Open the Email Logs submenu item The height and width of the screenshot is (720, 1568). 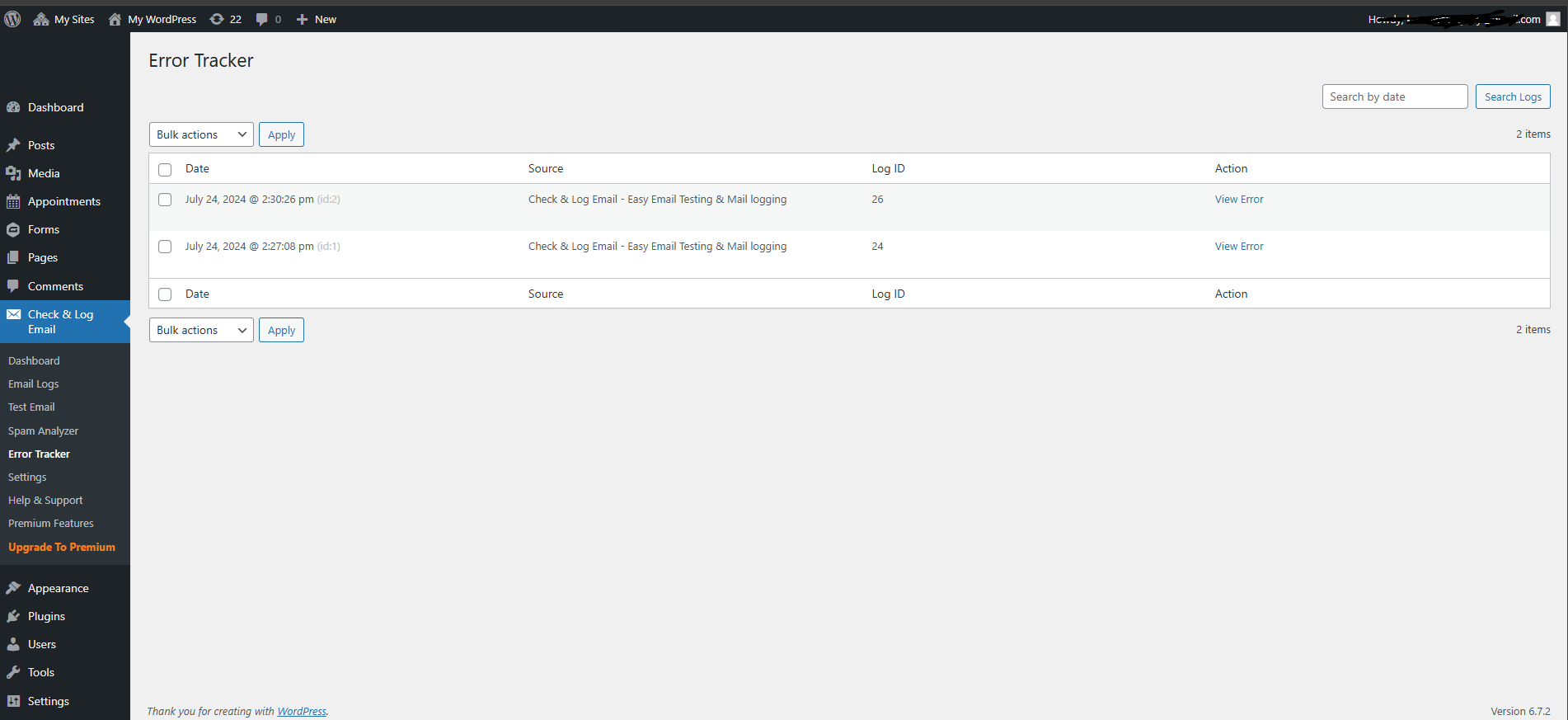click(33, 384)
